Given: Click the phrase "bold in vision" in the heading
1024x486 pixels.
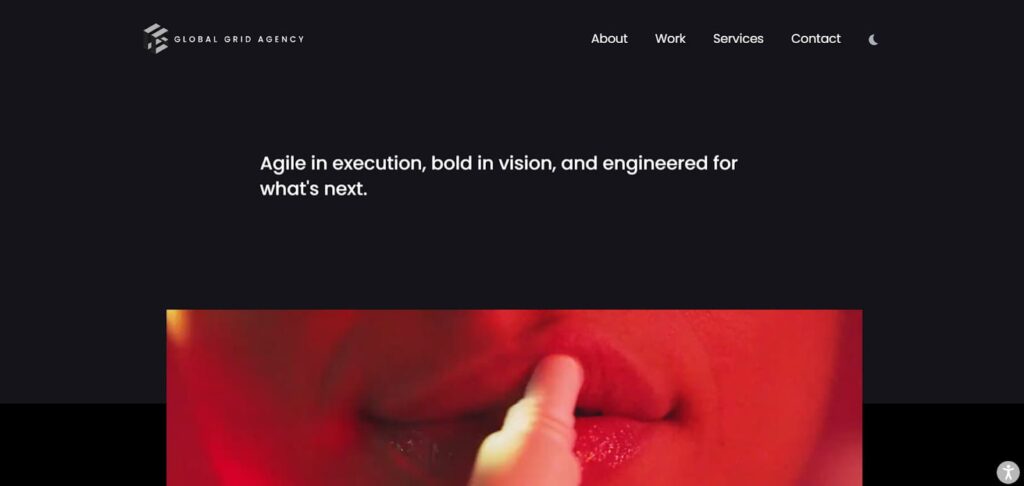Looking at the screenshot, I should point(493,163).
